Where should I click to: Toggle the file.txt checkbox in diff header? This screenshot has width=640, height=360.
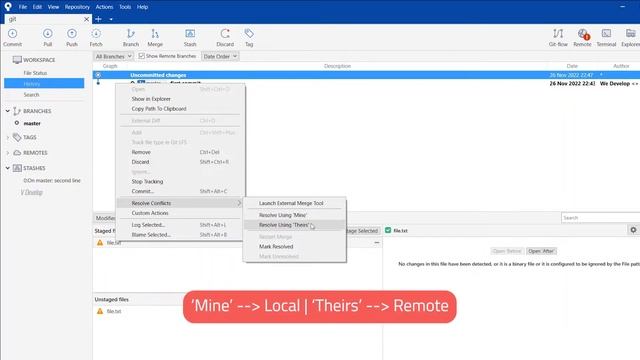[x=388, y=230]
